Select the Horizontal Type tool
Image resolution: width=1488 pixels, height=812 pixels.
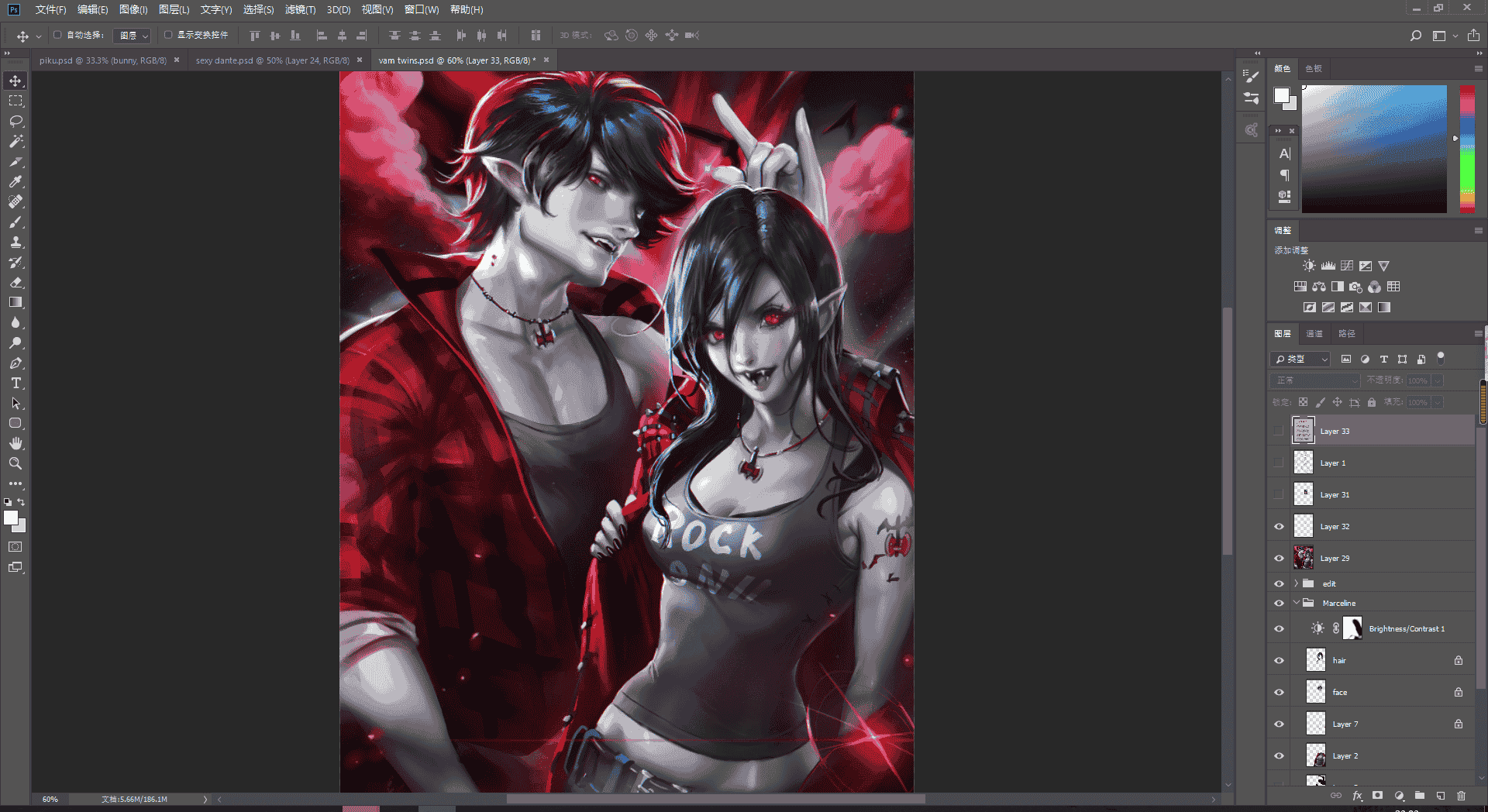15,383
